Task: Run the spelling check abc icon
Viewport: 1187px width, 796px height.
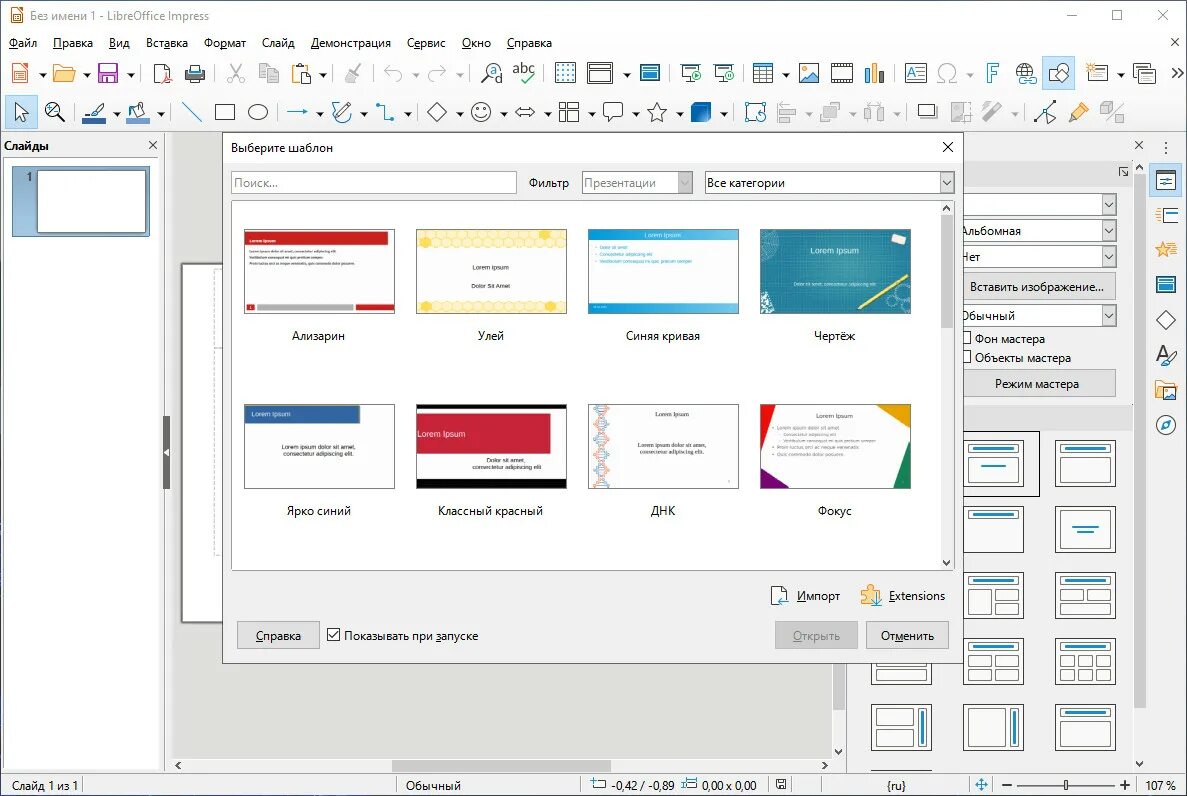Action: tap(523, 73)
